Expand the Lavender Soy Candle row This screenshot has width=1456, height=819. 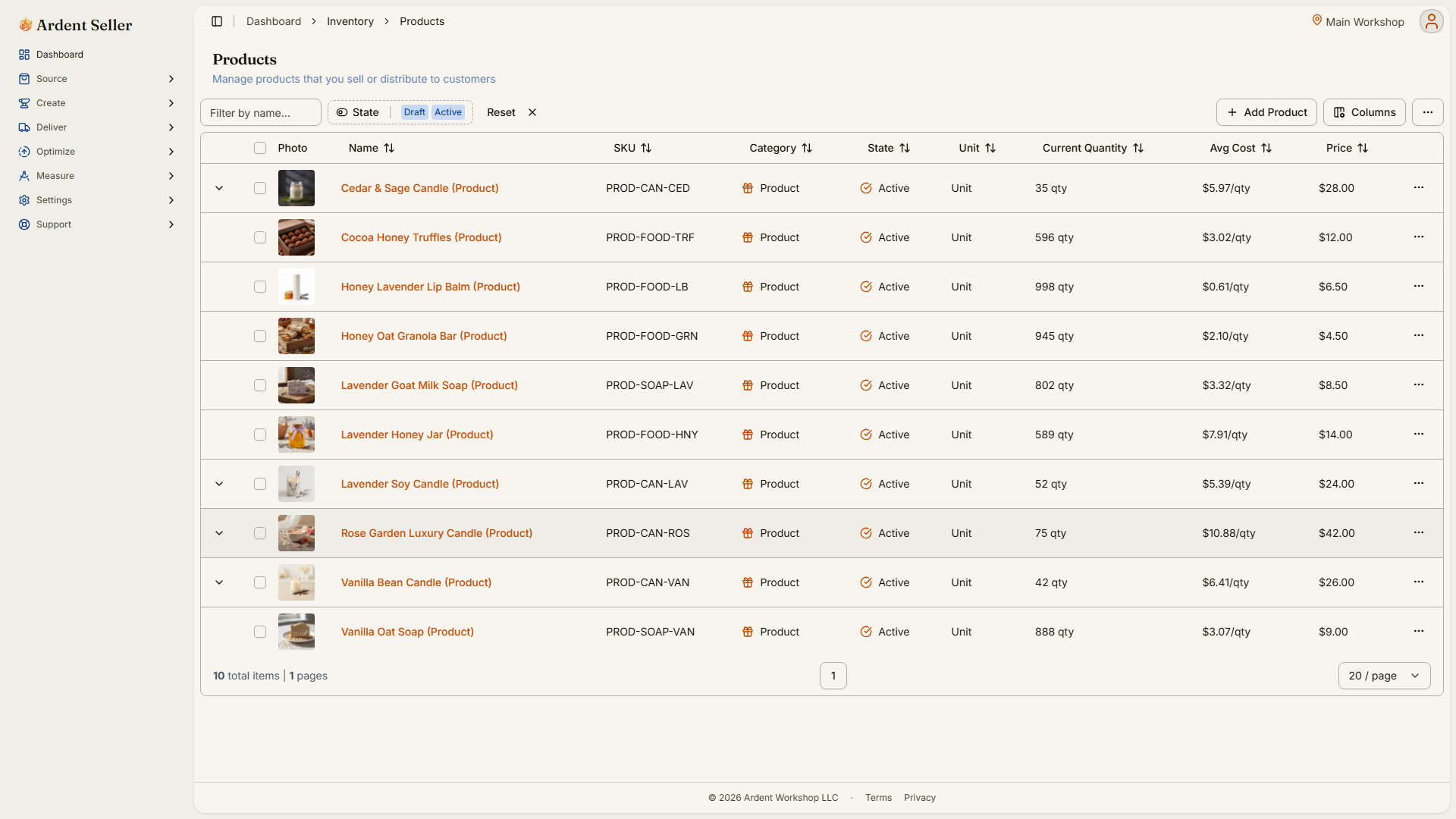(219, 484)
